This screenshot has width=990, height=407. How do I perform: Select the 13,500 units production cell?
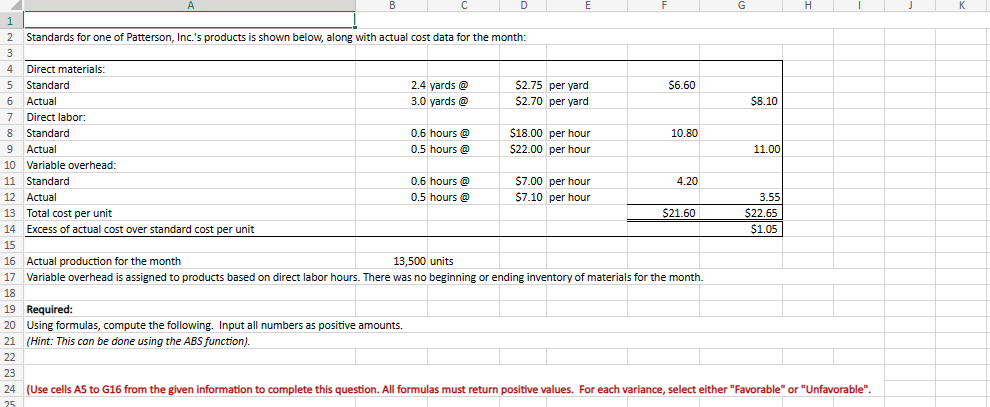391,261
